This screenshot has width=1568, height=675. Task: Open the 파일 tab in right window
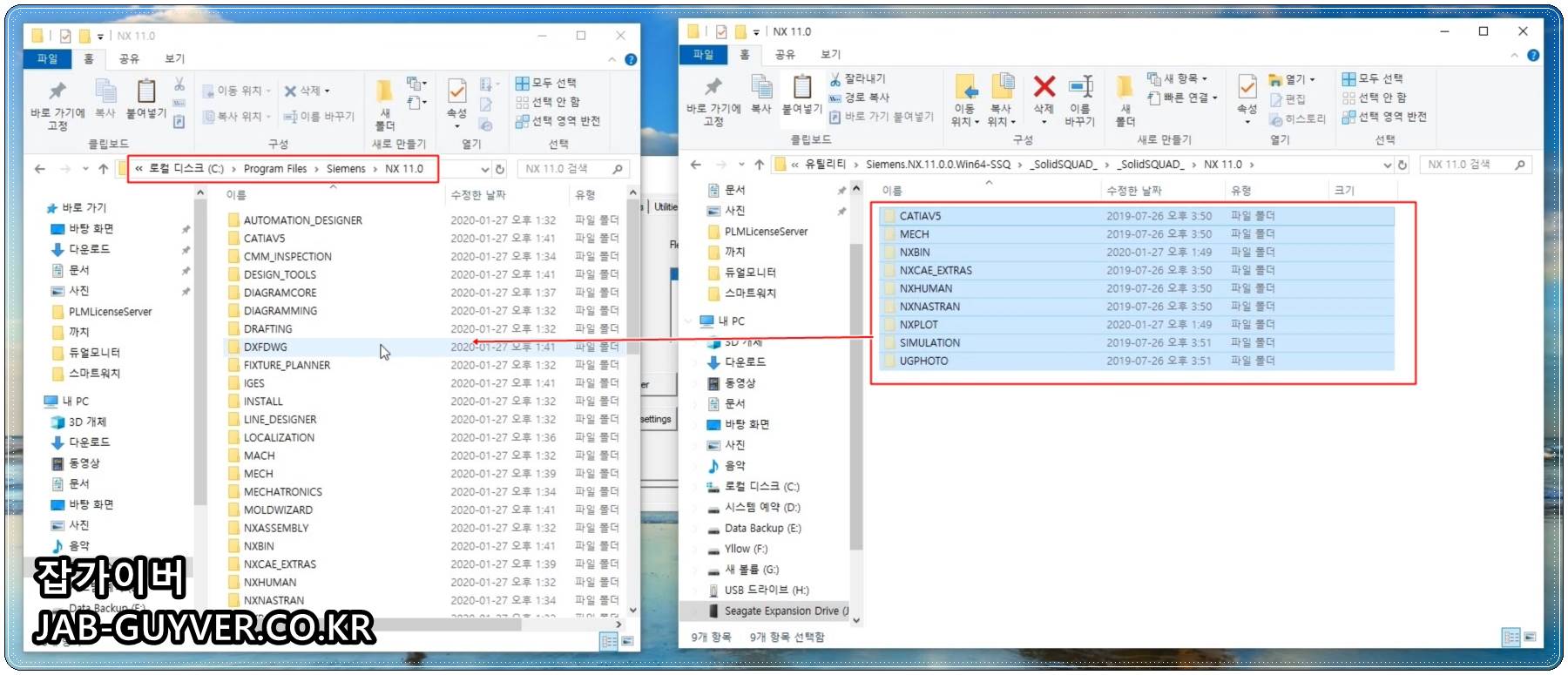tap(703, 54)
